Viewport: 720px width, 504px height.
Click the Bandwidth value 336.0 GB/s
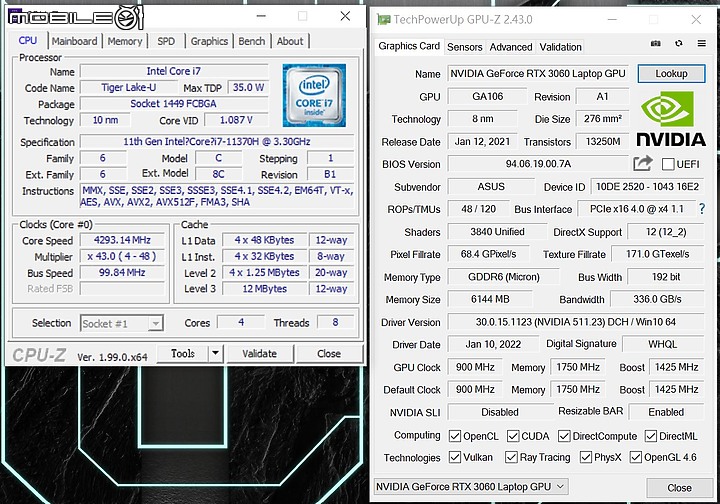point(657,299)
